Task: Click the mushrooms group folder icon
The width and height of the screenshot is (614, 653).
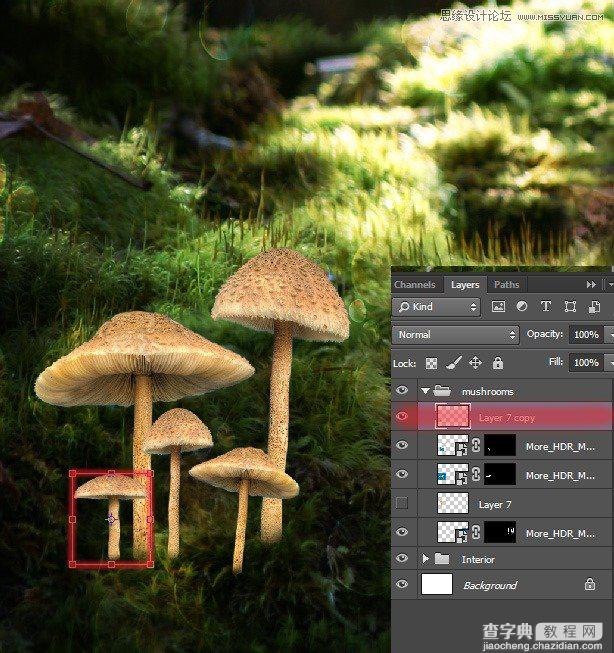Action: 442,391
